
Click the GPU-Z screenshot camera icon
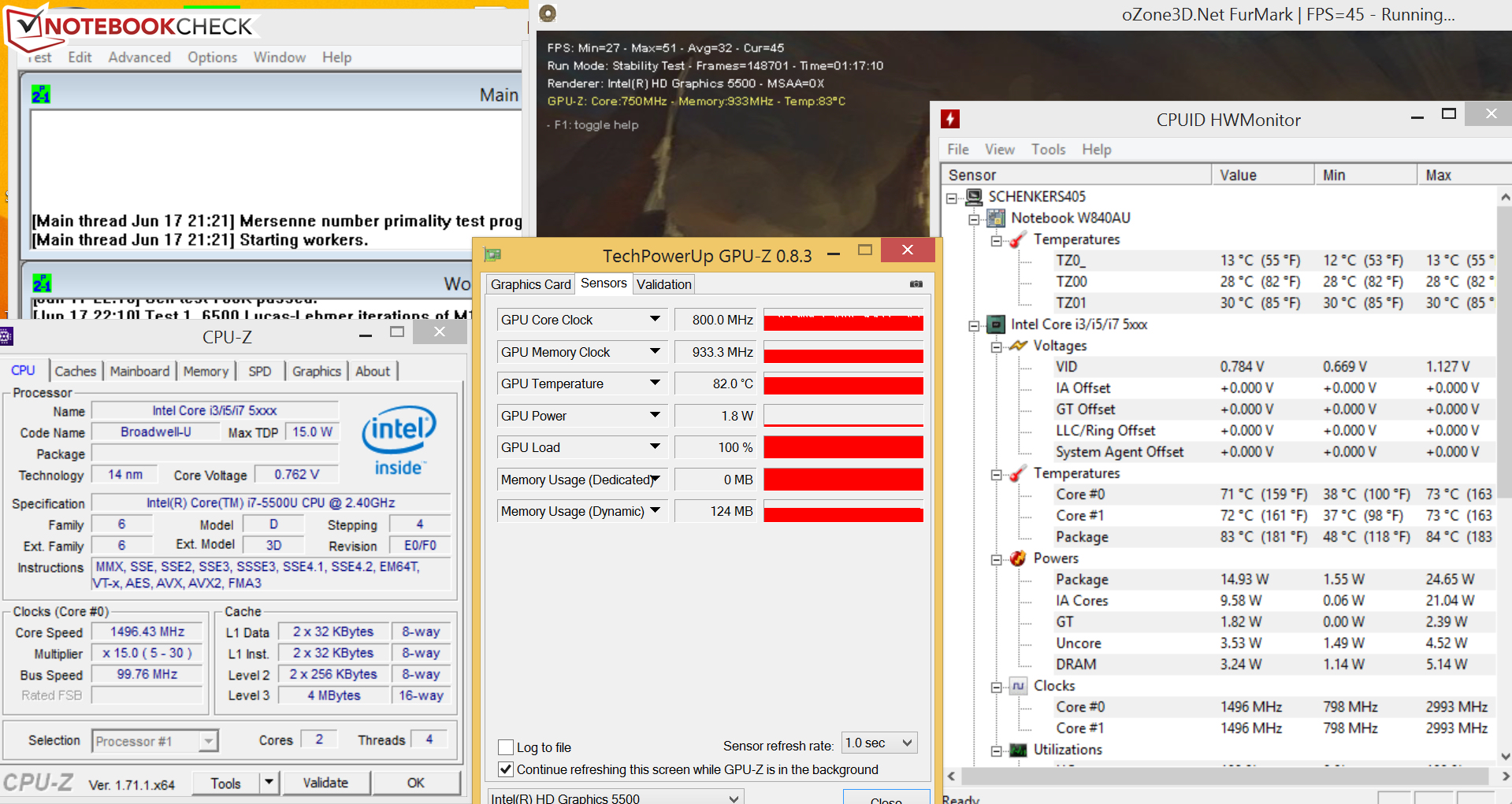coord(916,283)
